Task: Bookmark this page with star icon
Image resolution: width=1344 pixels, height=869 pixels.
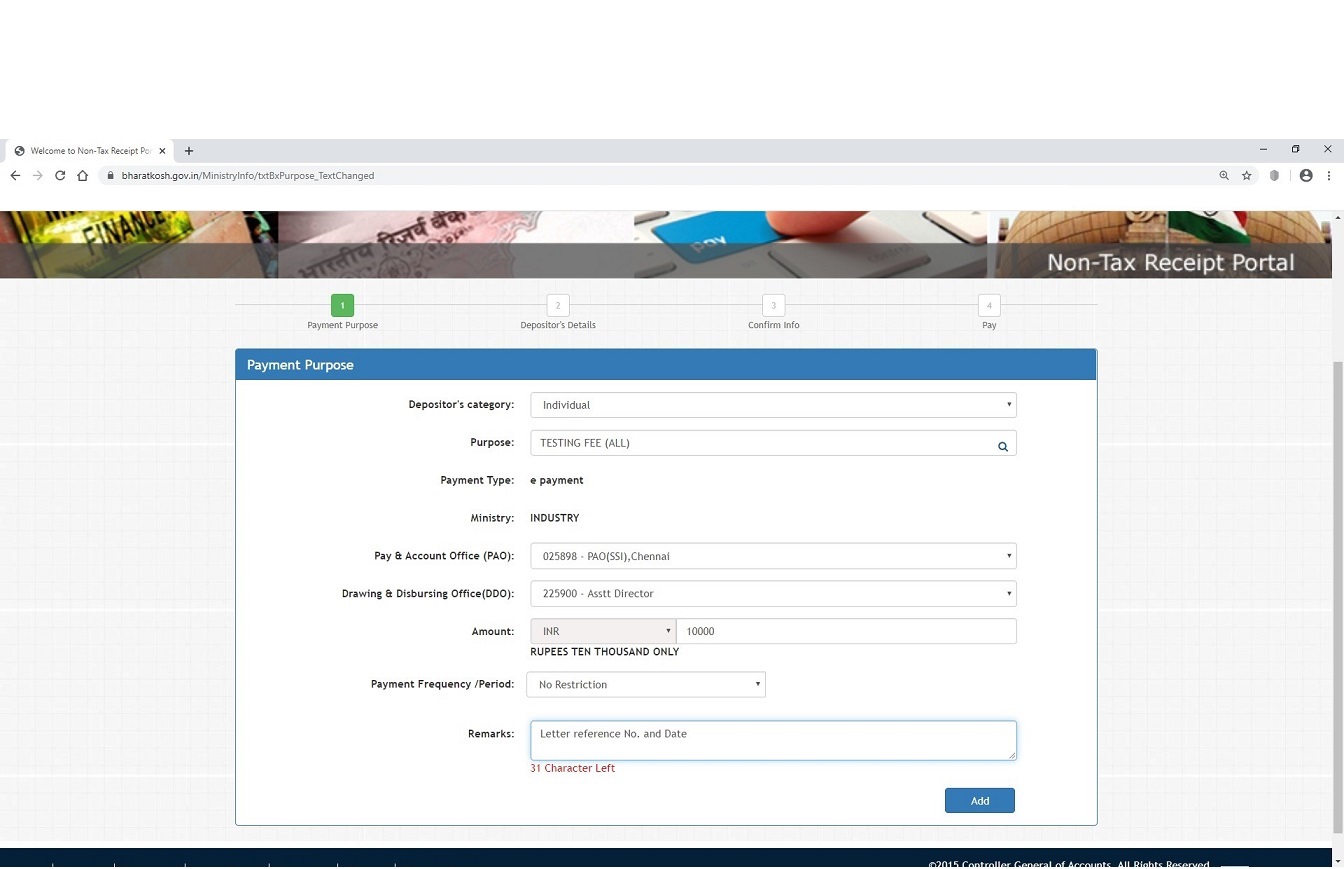Action: tap(1247, 176)
